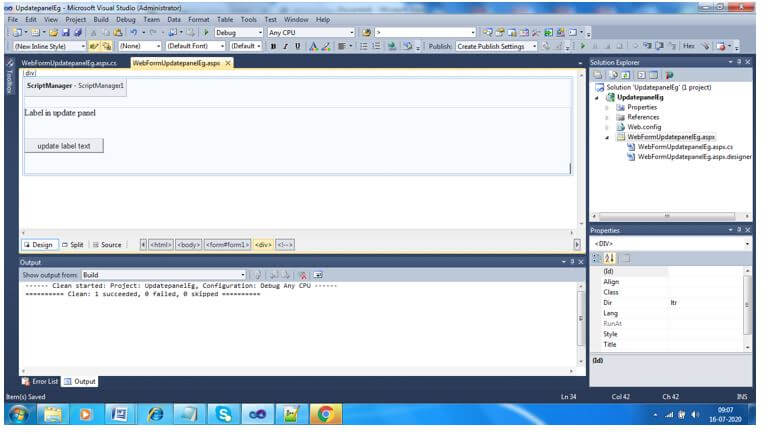Toggle Underline formatting in the toolbar
Viewport: 768px width, 434px height.
(x=297, y=46)
